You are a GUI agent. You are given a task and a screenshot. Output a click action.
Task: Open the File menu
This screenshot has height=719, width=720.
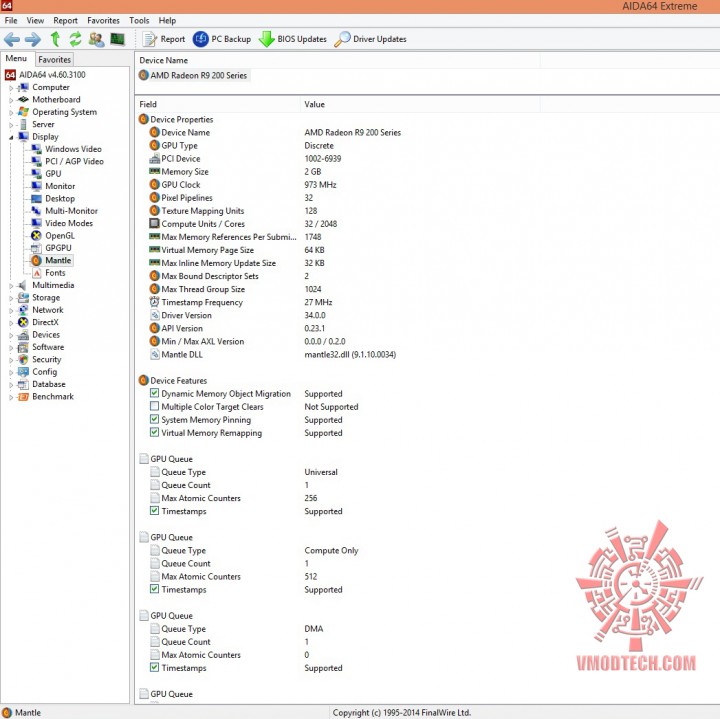[x=11, y=20]
